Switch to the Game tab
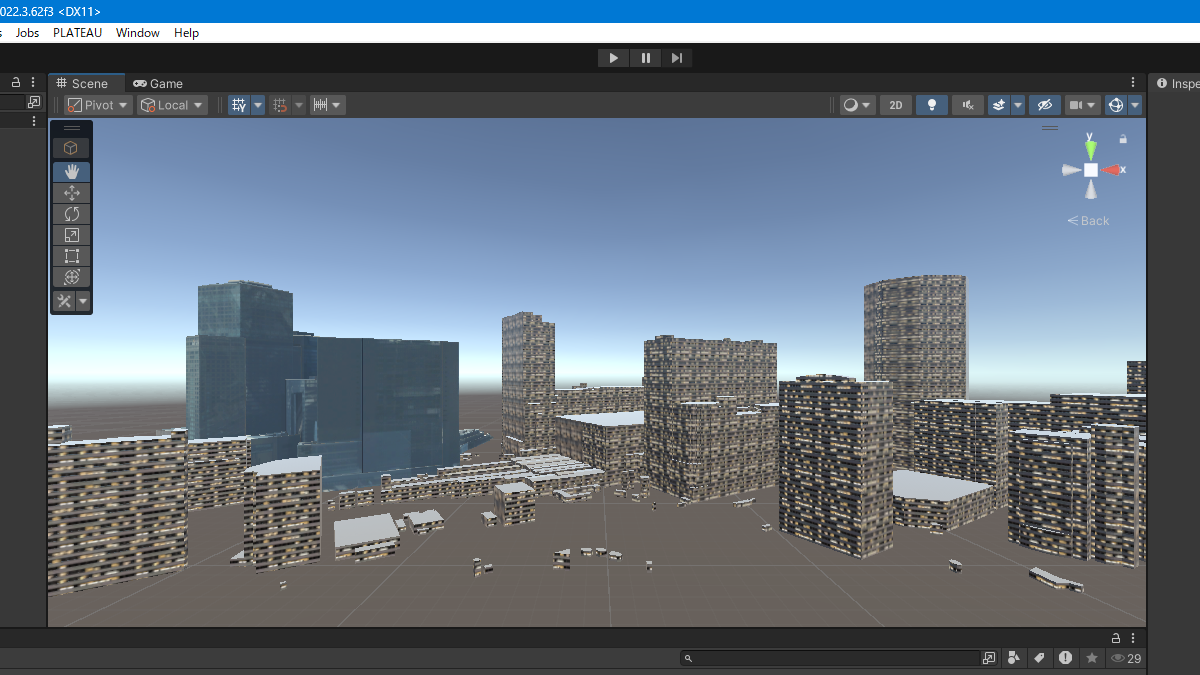 click(x=158, y=84)
